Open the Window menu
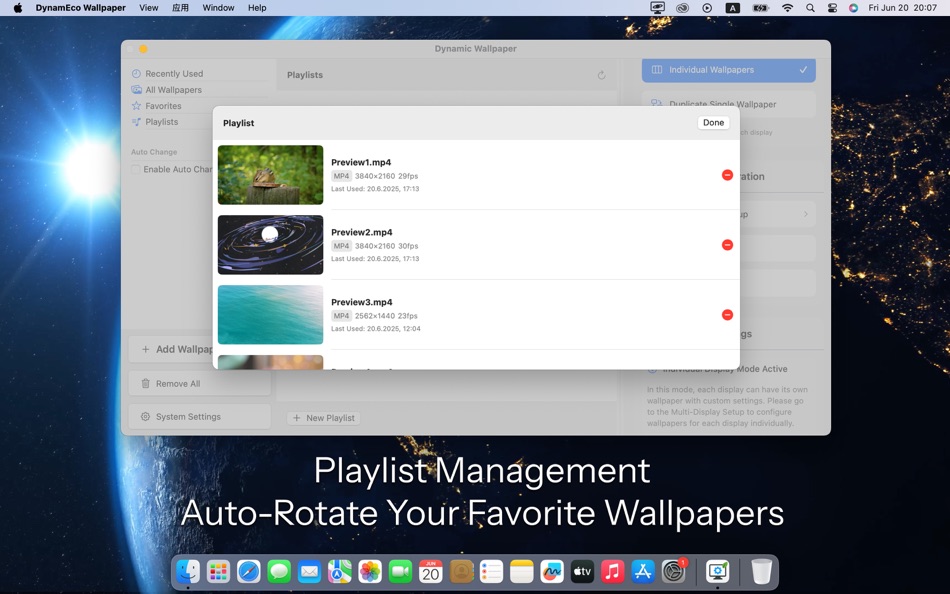The image size is (950, 594). 218,8
